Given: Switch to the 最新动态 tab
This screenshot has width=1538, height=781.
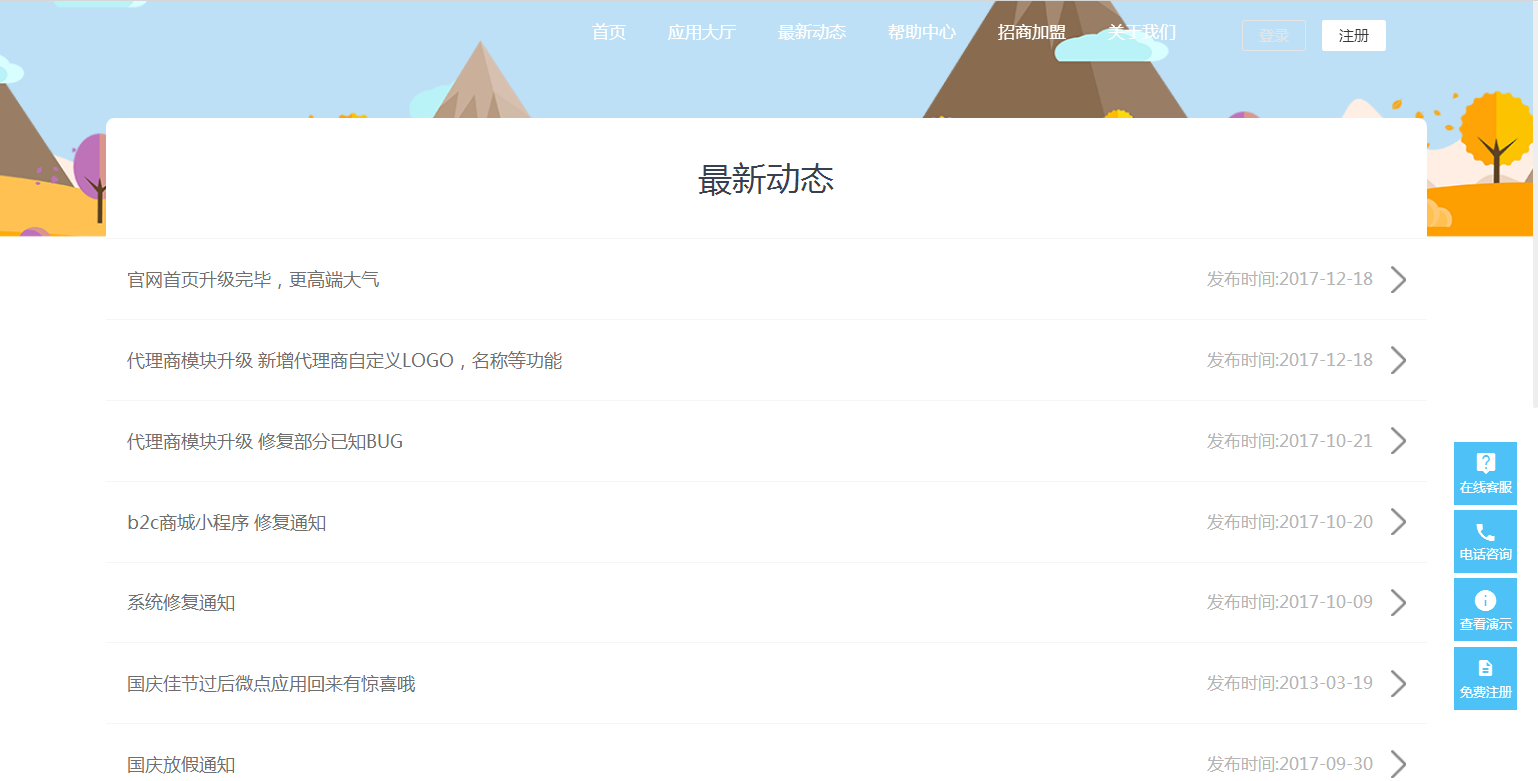Looking at the screenshot, I should tap(811, 32).
